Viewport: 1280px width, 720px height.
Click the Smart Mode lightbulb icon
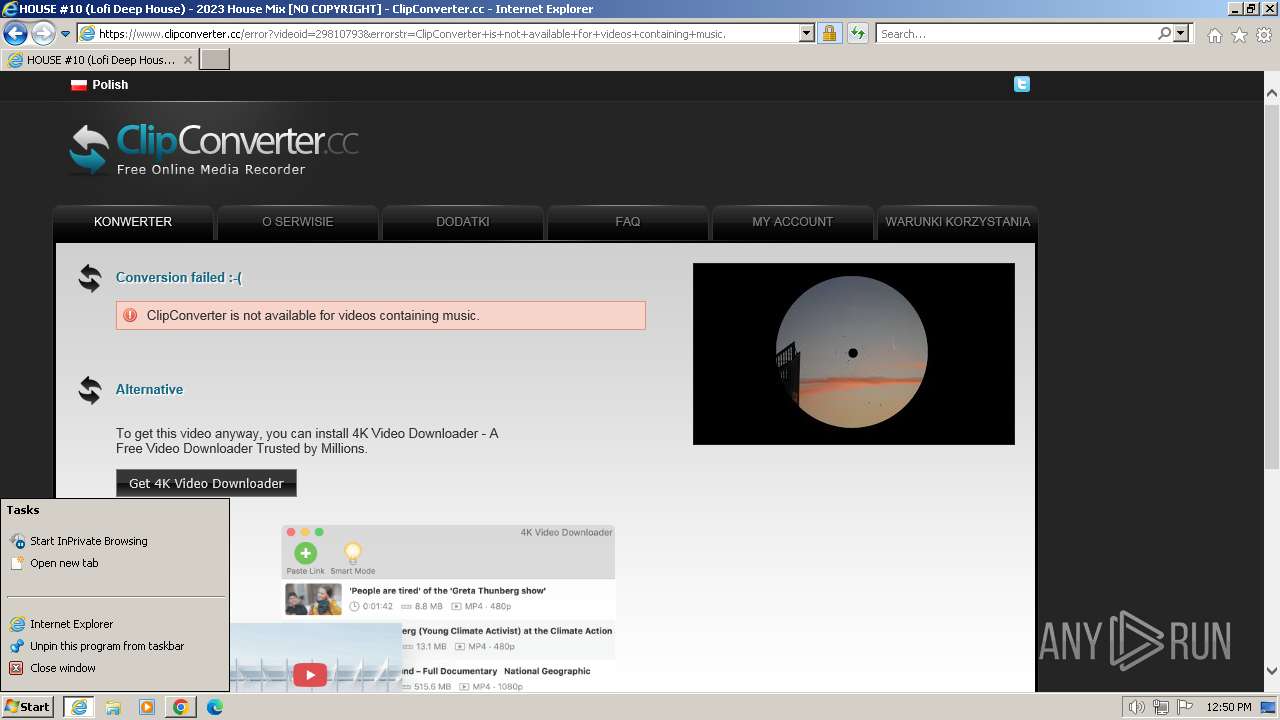(352, 553)
